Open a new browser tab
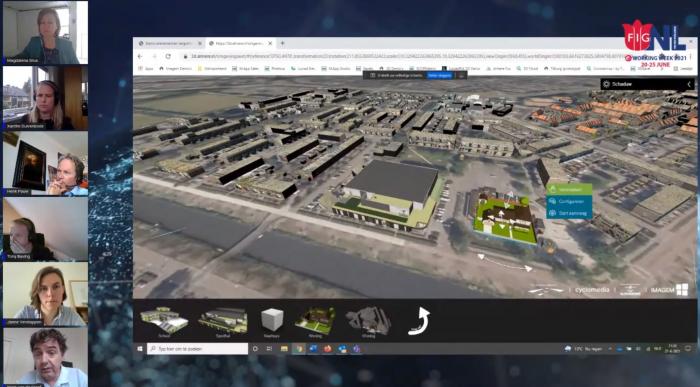The width and height of the screenshot is (700, 387). (x=282, y=43)
